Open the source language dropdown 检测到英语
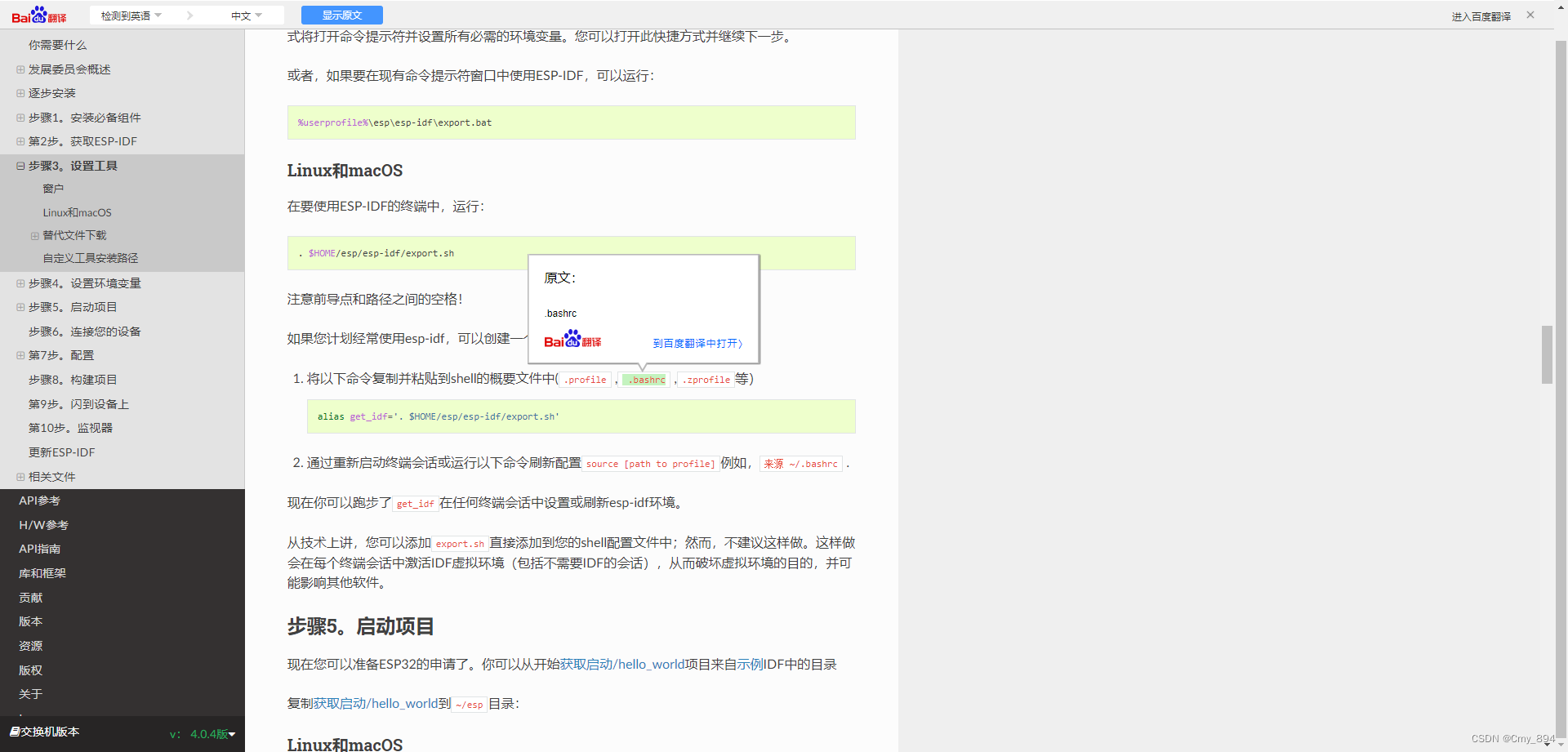 (x=131, y=16)
